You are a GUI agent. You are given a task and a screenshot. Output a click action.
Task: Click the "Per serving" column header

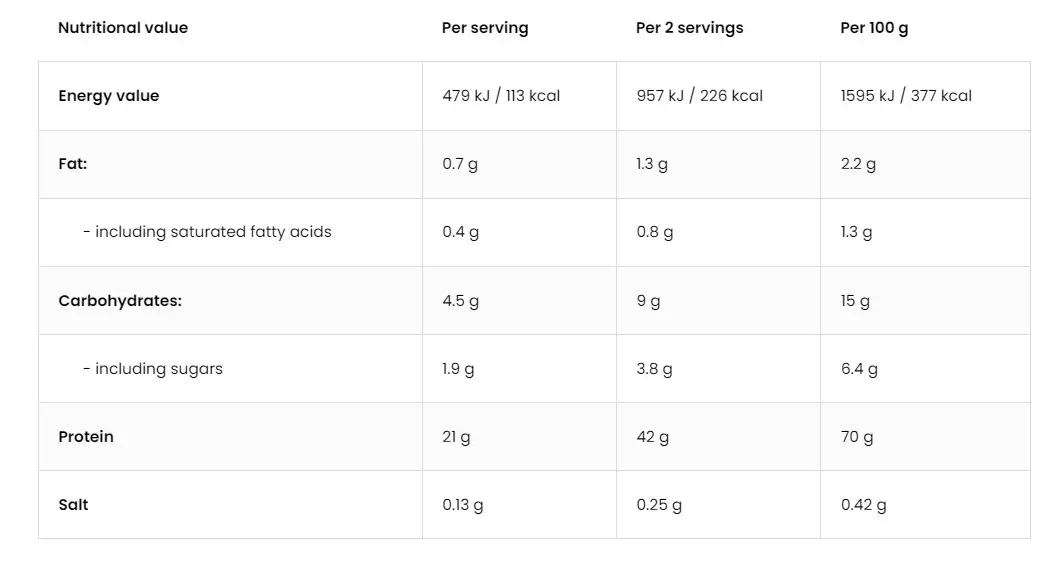485,28
